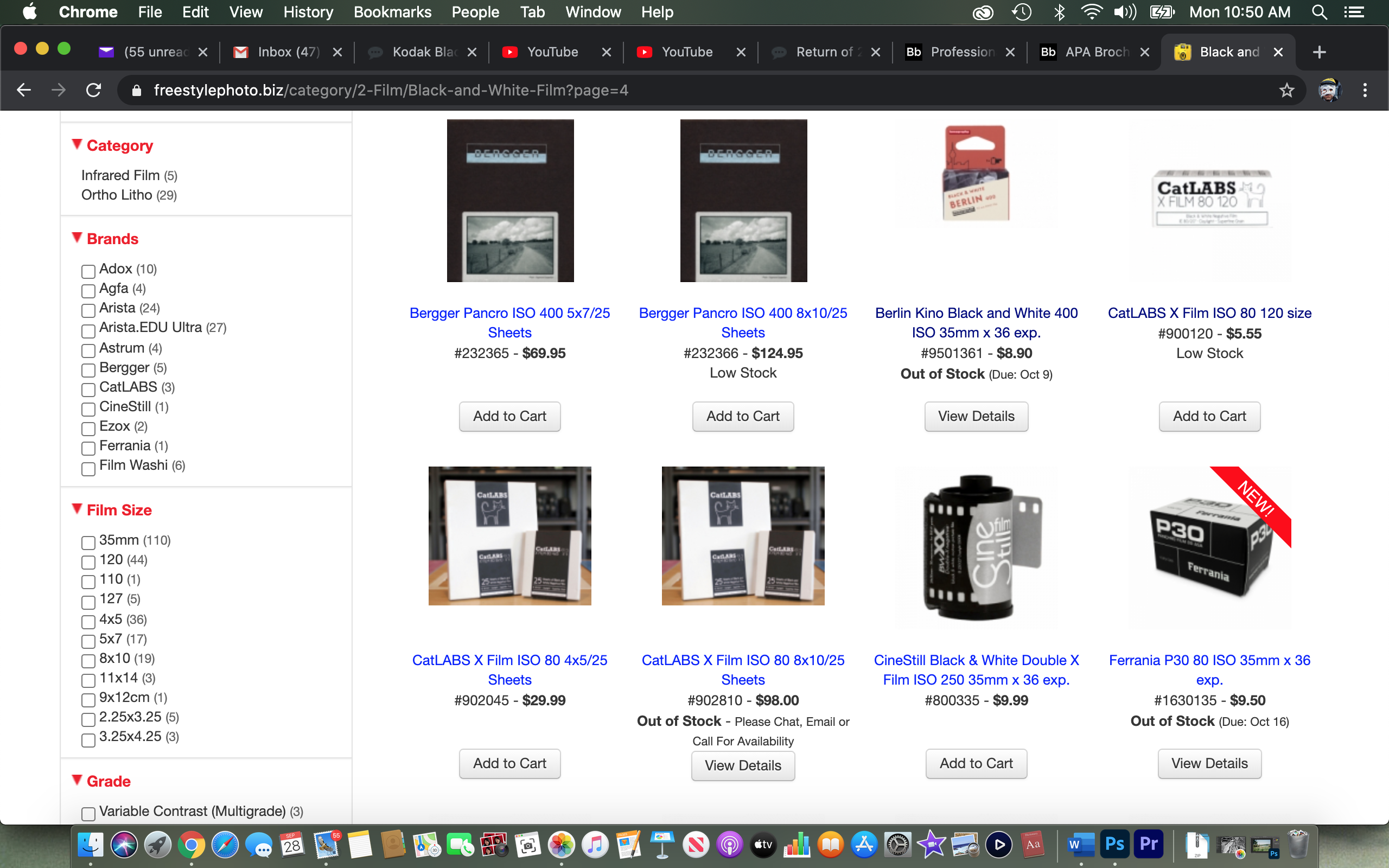1389x868 pixels.
Task: Enable Variable Contrast (Multigrade) grade checkbox
Action: [88, 813]
